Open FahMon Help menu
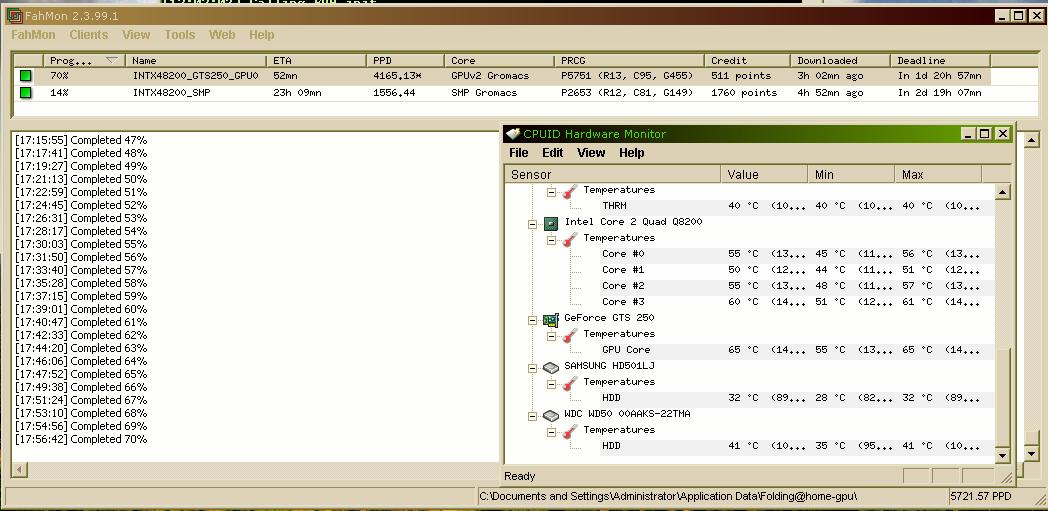 pos(261,35)
